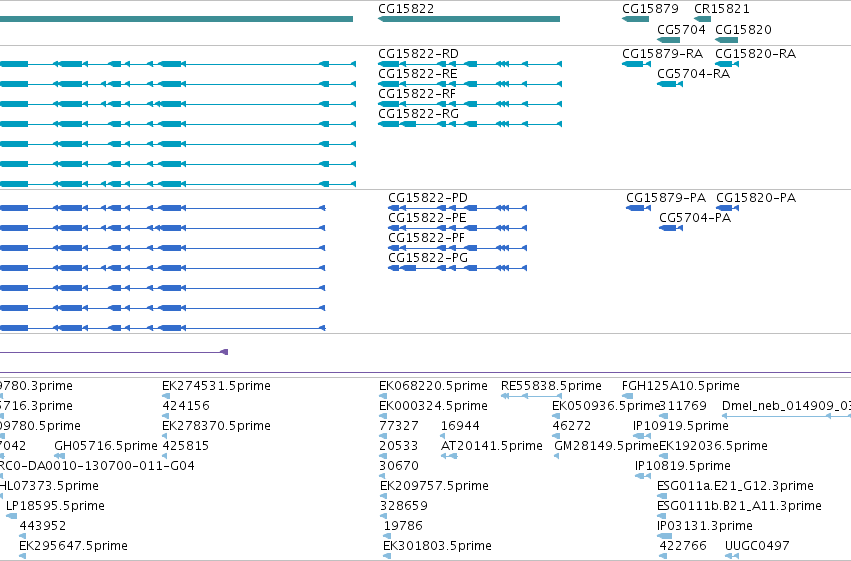Select the UUGC0497 feature label
Image resolution: width=851 pixels, height=561 pixels.
click(x=757, y=546)
